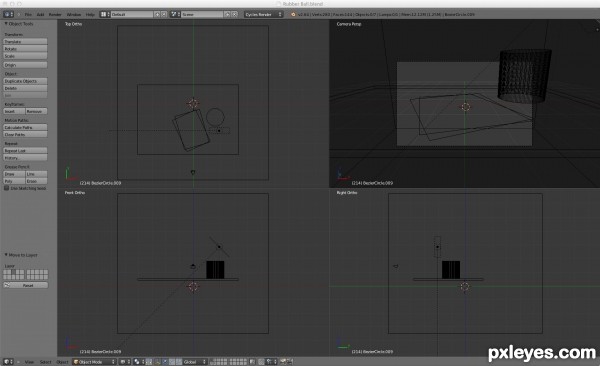
Task: Click Clear Paths button
Action: click(25, 134)
